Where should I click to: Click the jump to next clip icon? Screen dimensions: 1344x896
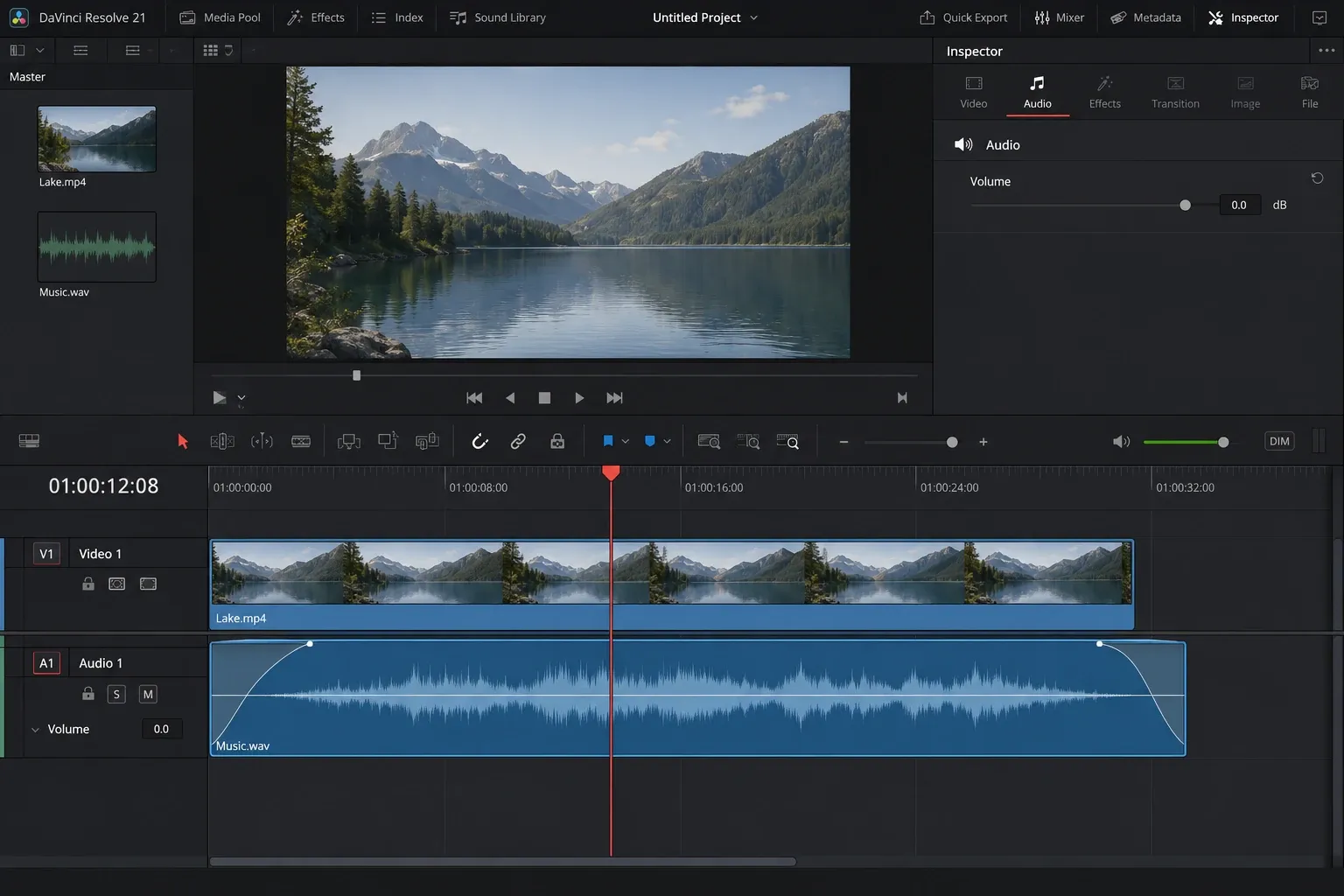(902, 398)
